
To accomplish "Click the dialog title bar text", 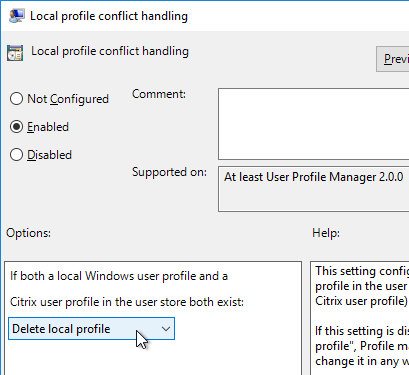I will pyautogui.click(x=109, y=16).
